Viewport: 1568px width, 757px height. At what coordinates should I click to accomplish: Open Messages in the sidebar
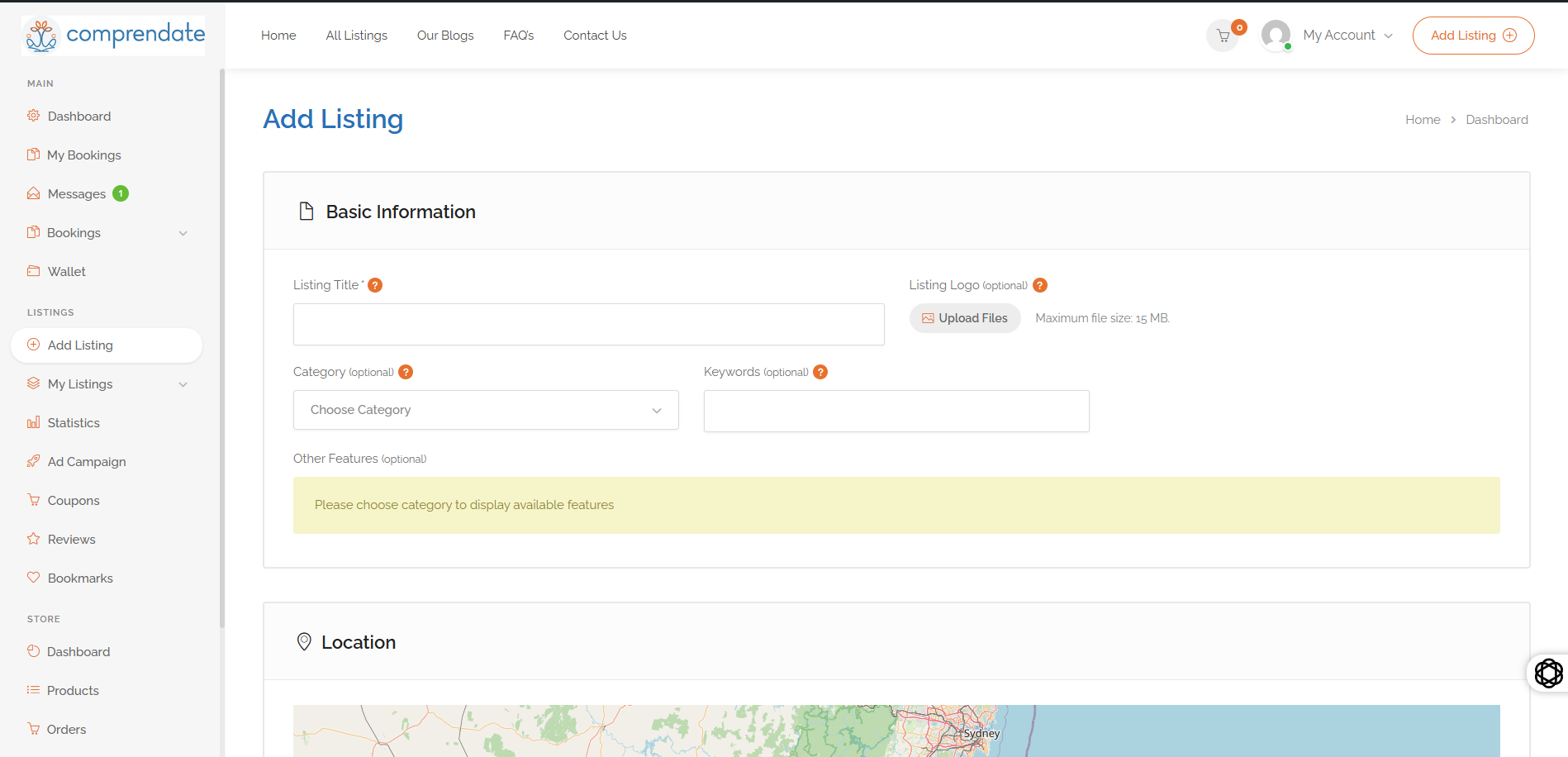(x=77, y=194)
